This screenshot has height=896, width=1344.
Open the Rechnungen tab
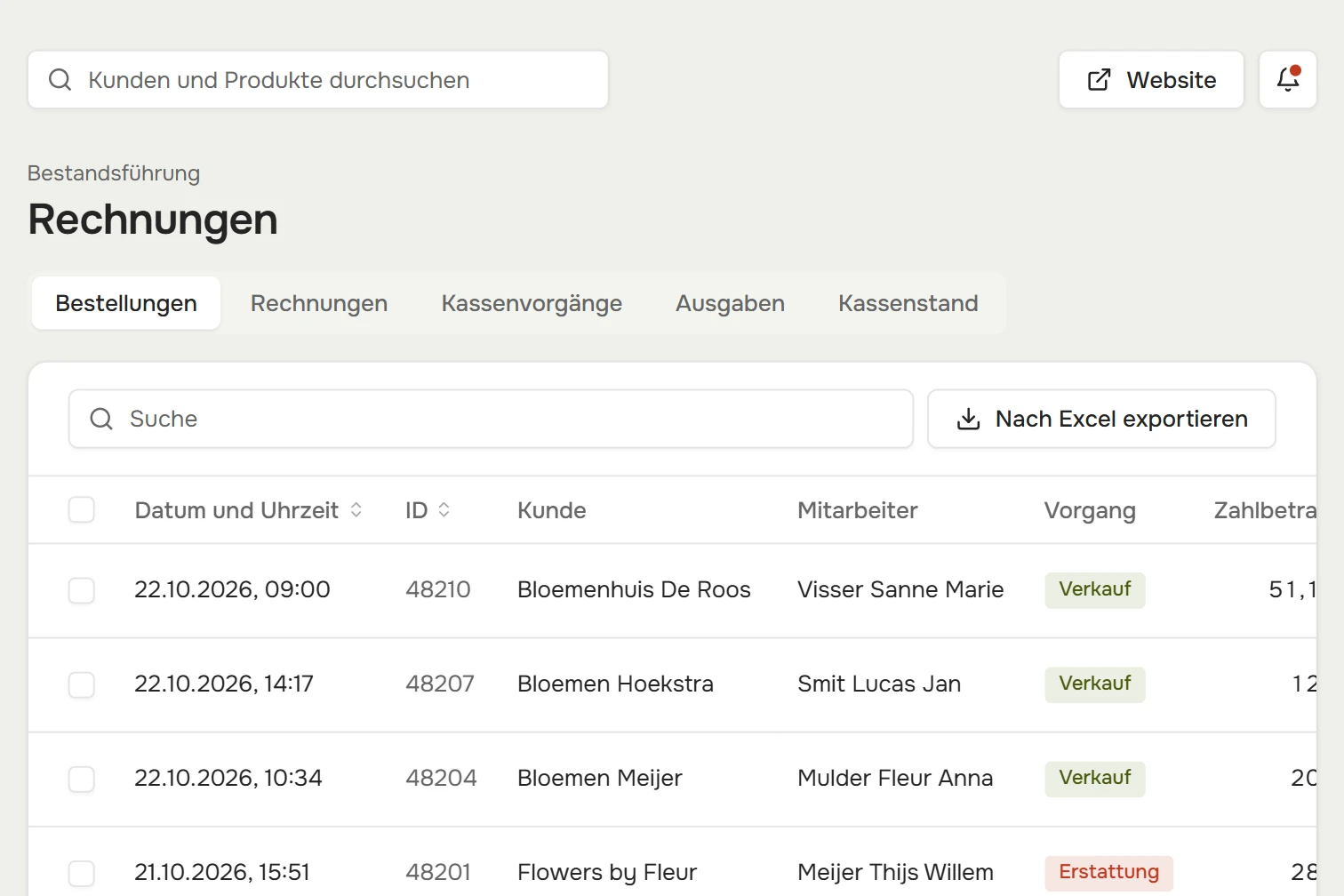tap(319, 303)
